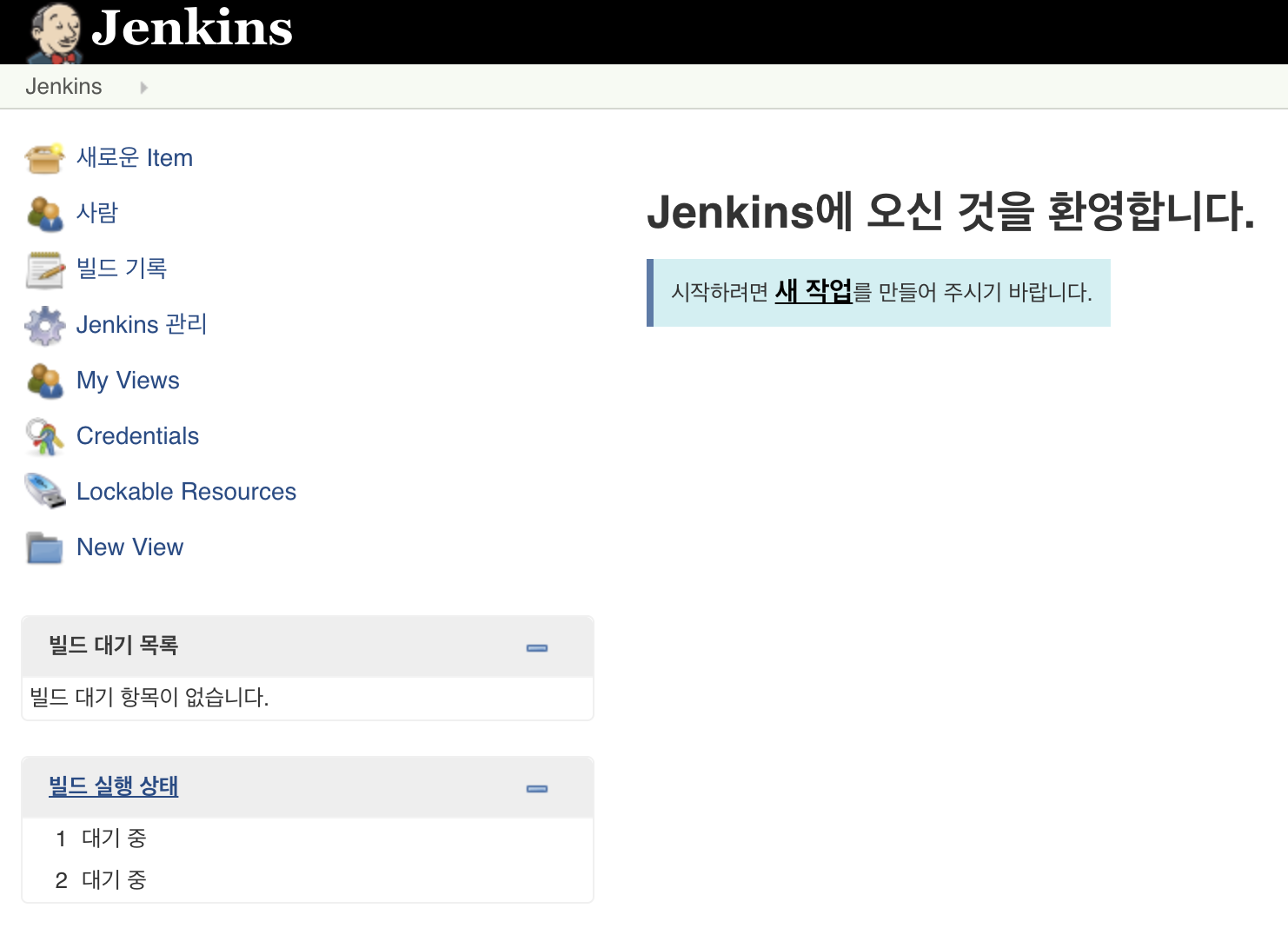
Task: Click the Credentials keys icon
Action: (44, 437)
